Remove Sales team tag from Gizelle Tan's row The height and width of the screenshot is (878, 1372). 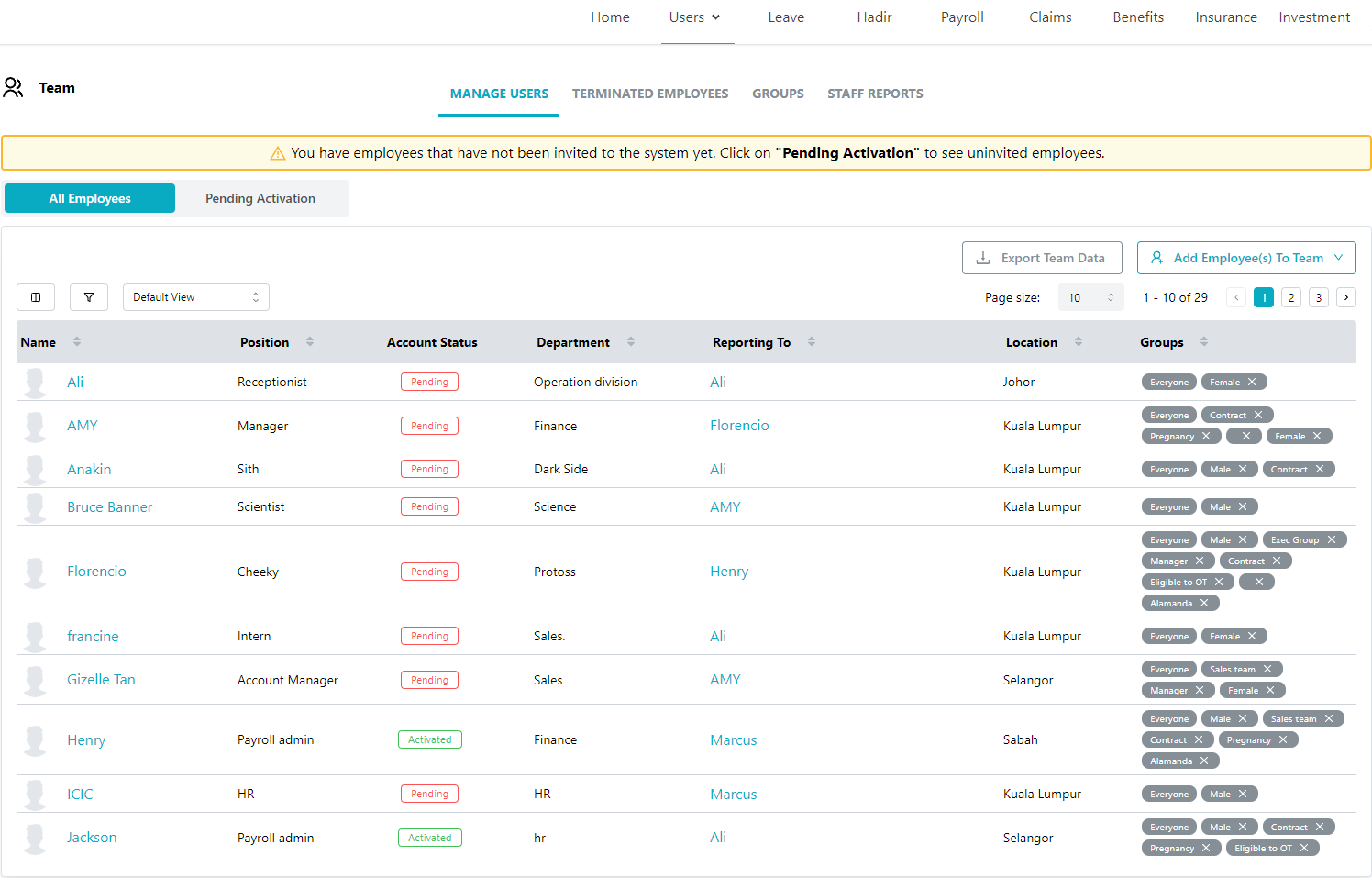click(1267, 669)
